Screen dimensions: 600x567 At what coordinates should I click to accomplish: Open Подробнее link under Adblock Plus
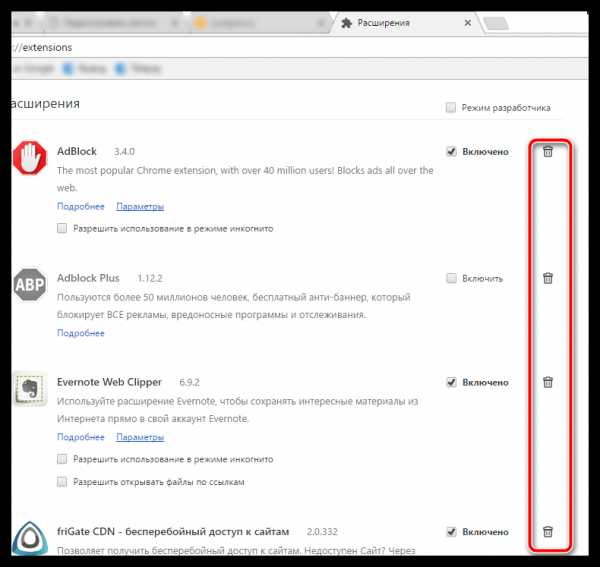pos(81,333)
